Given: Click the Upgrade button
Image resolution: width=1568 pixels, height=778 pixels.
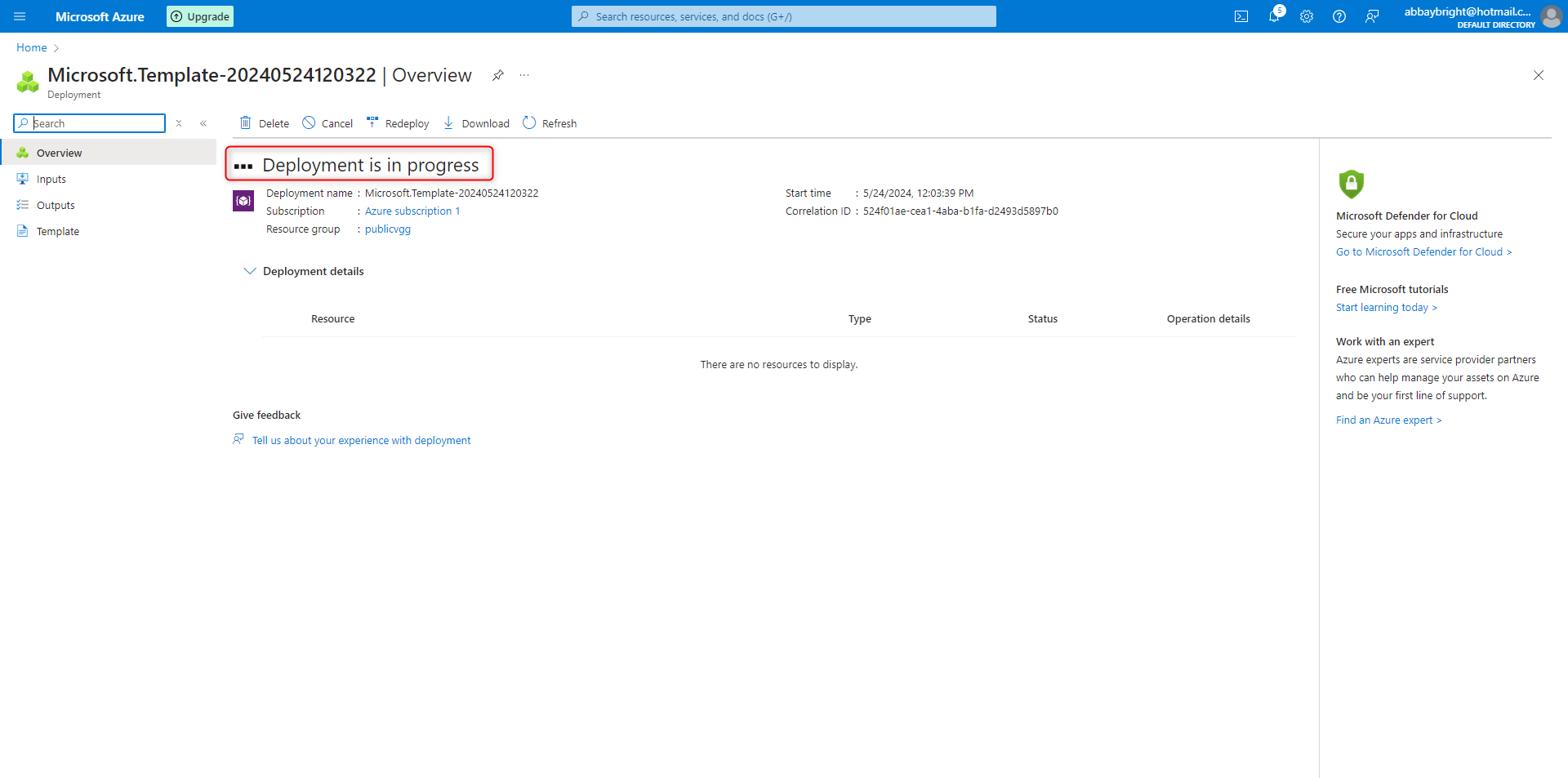Looking at the screenshot, I should click(x=200, y=16).
